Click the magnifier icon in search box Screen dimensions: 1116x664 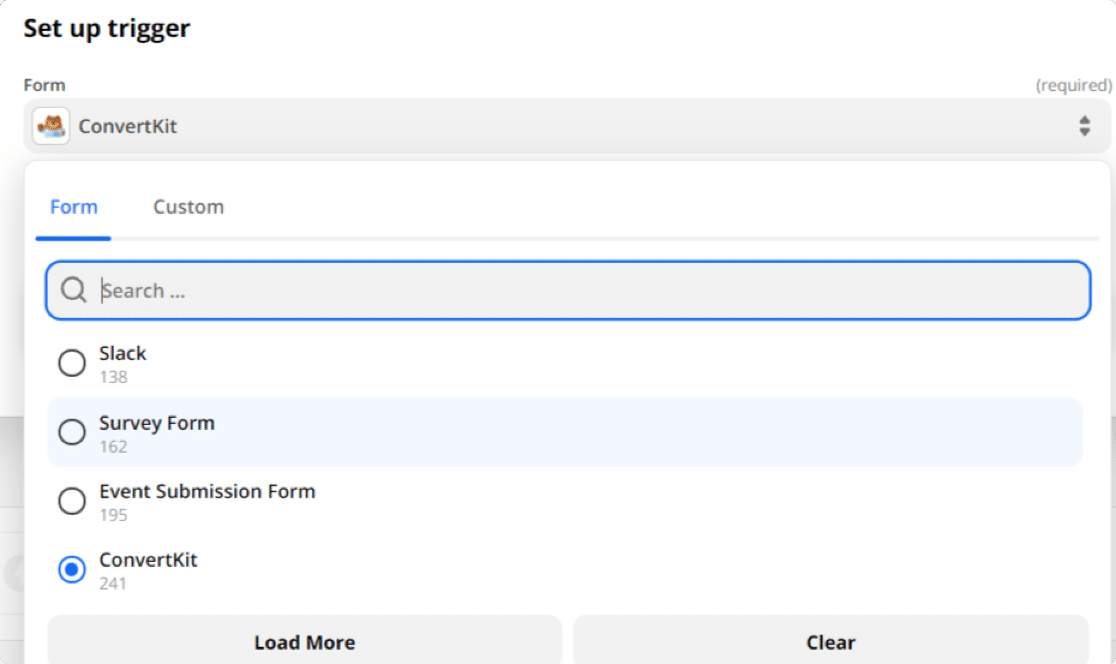(73, 290)
